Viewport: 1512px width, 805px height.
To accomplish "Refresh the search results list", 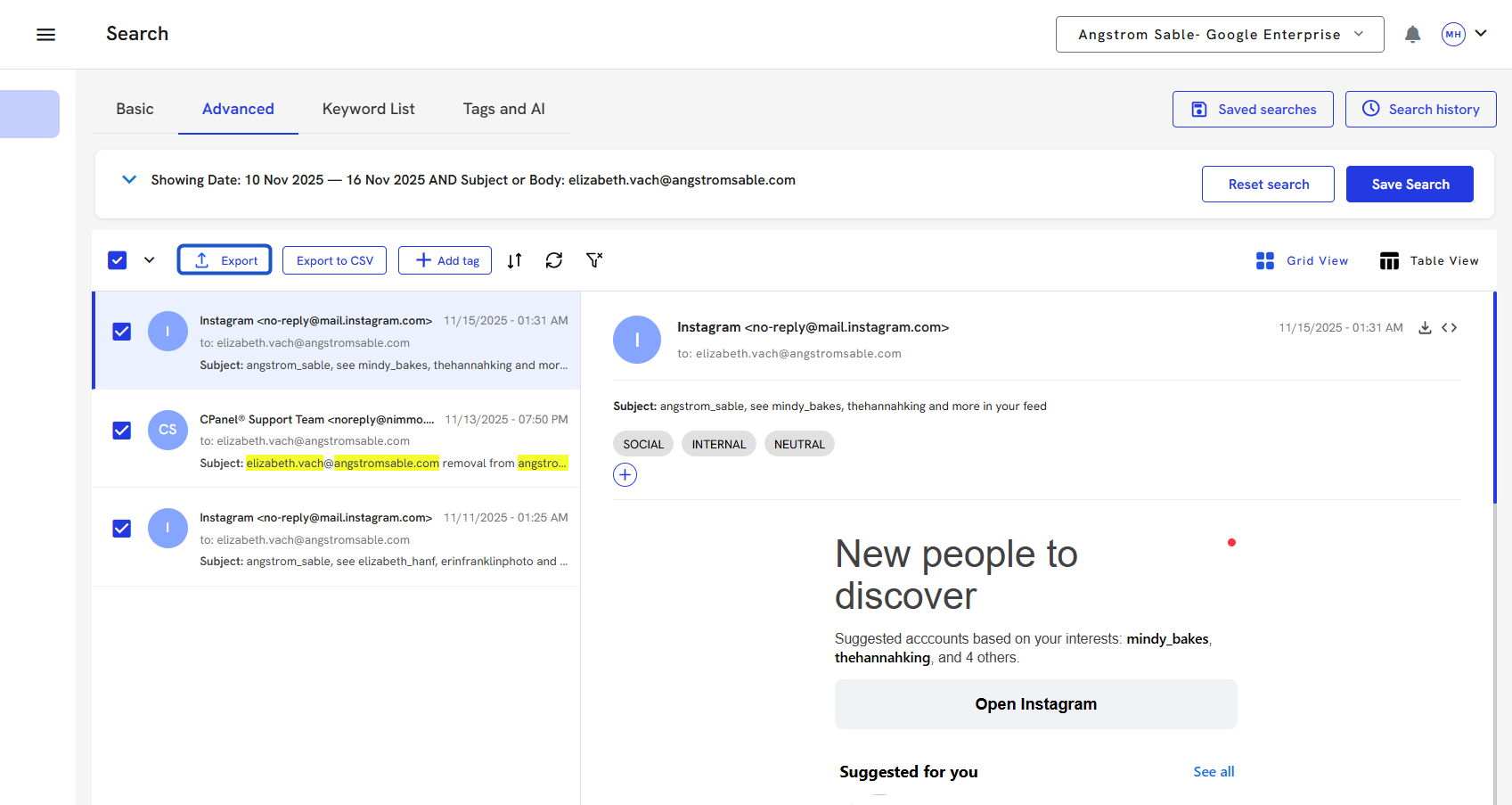I will (x=554, y=260).
